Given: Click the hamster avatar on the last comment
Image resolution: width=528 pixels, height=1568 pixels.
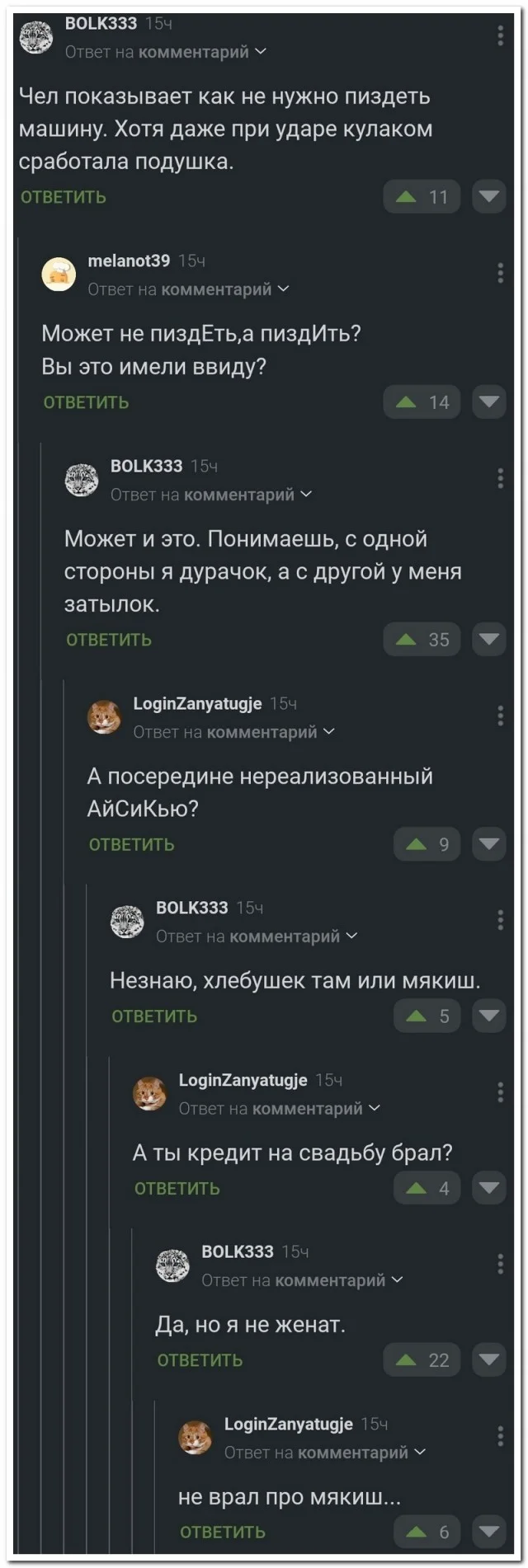Looking at the screenshot, I should [x=196, y=1437].
